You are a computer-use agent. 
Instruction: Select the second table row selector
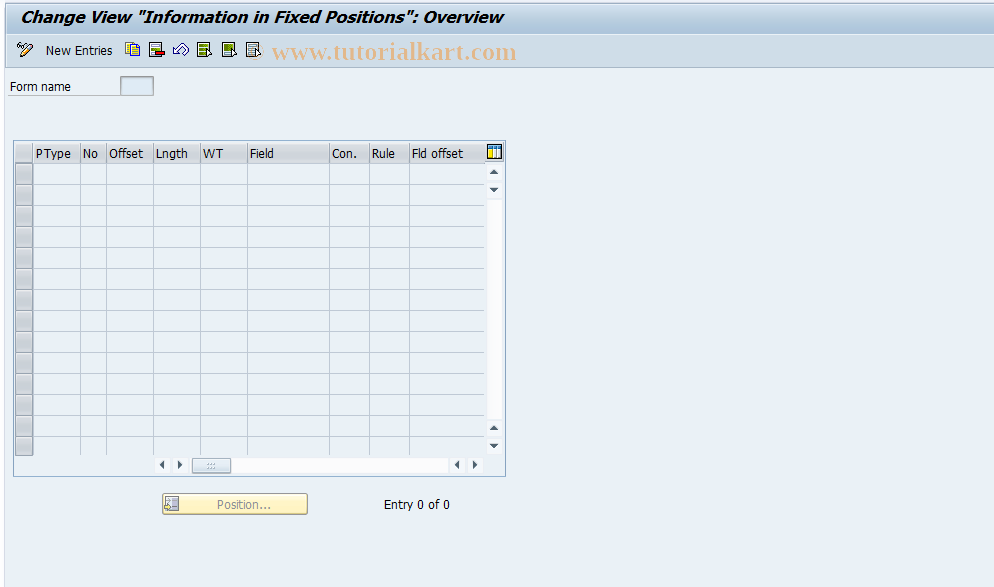coord(24,195)
